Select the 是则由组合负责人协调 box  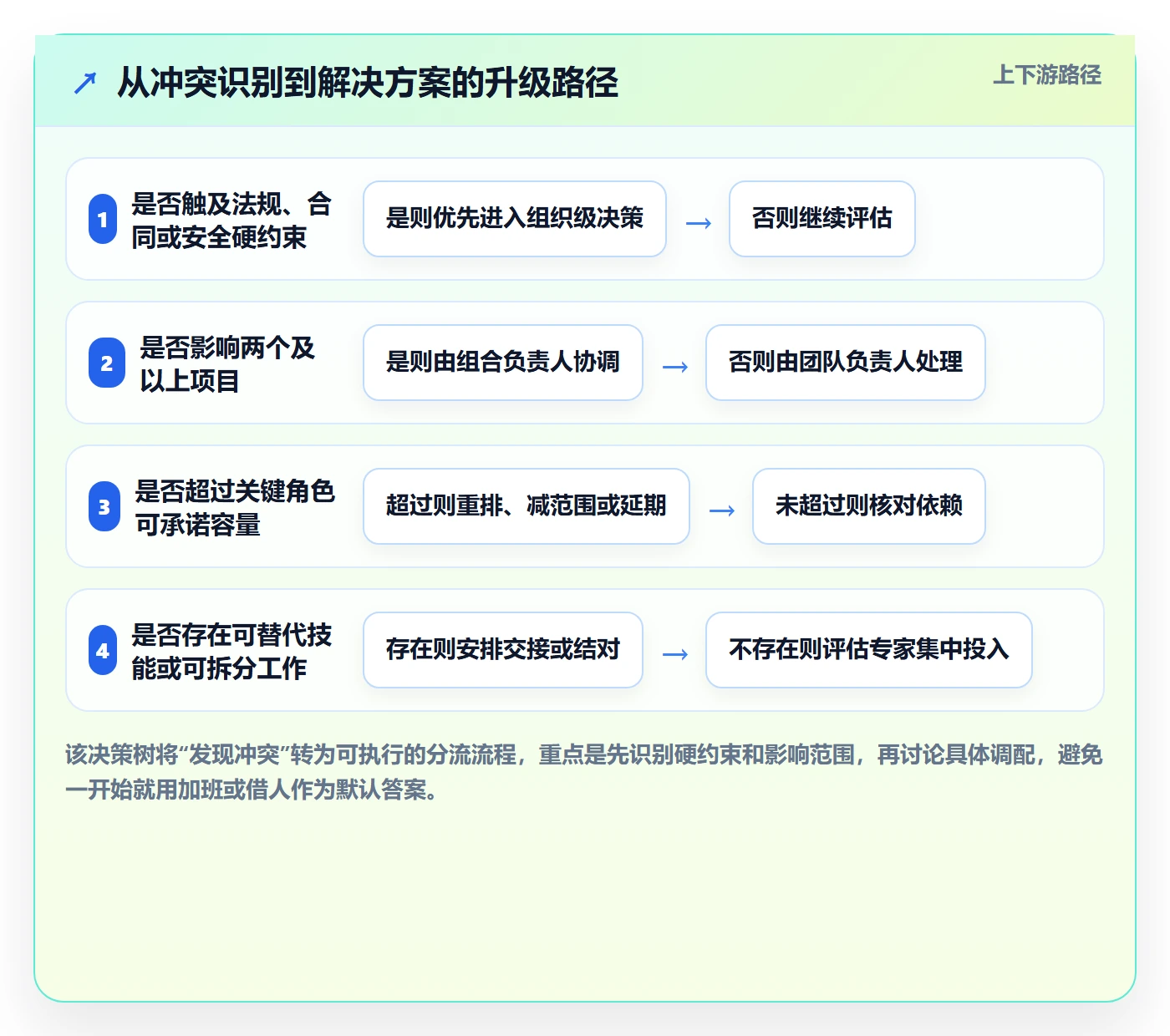click(503, 363)
